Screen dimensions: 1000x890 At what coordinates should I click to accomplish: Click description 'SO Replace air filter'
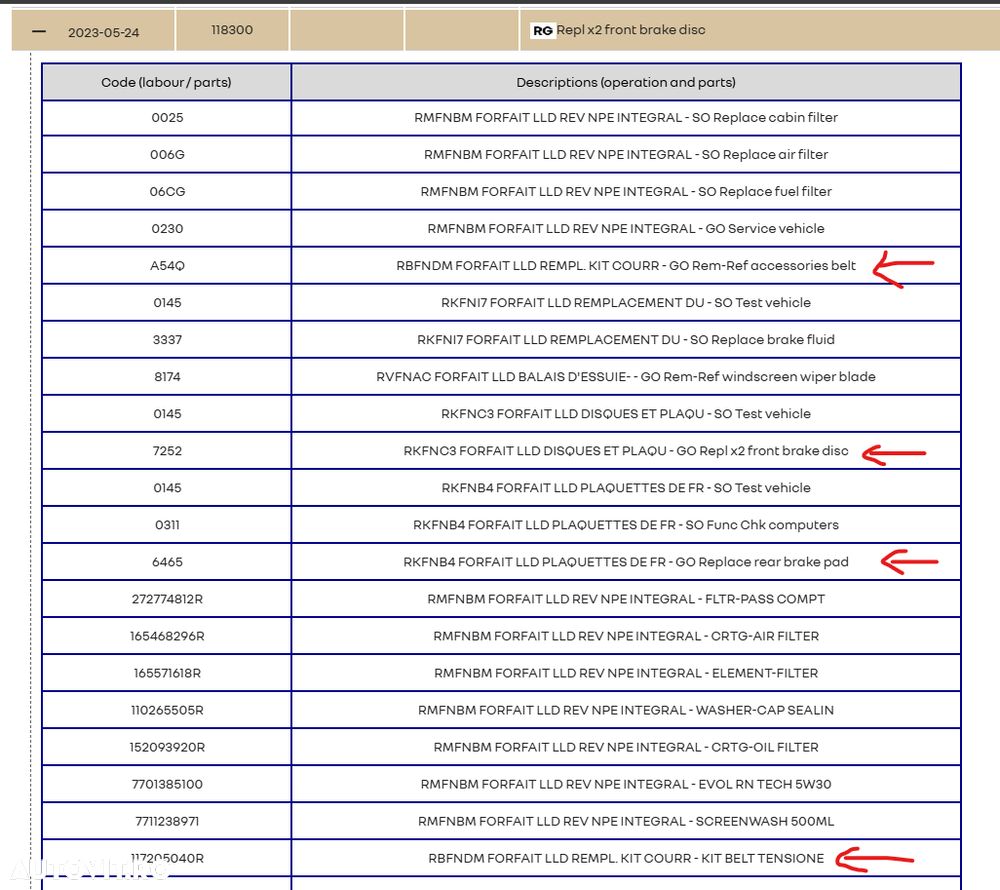(x=765, y=154)
